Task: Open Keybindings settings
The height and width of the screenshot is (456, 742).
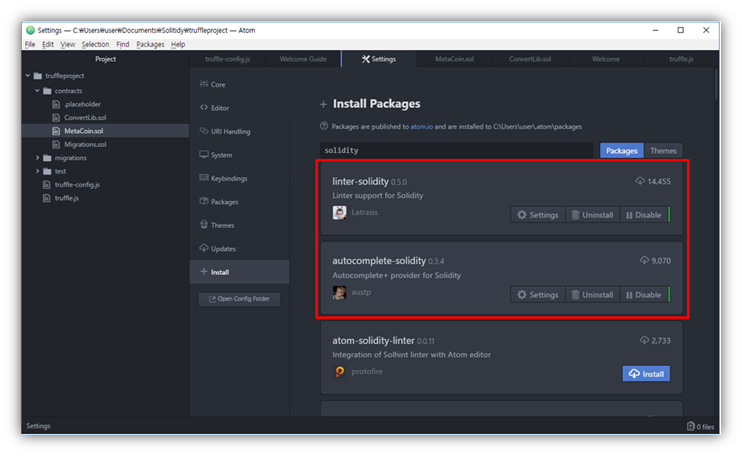Action: pyautogui.click(x=239, y=178)
